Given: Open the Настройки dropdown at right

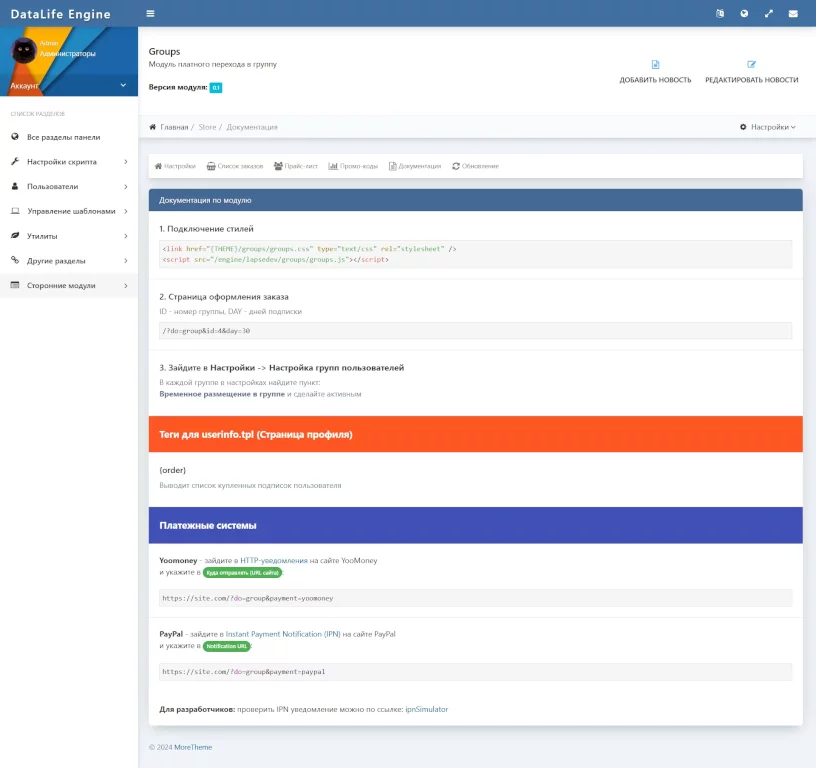Looking at the screenshot, I should point(768,127).
